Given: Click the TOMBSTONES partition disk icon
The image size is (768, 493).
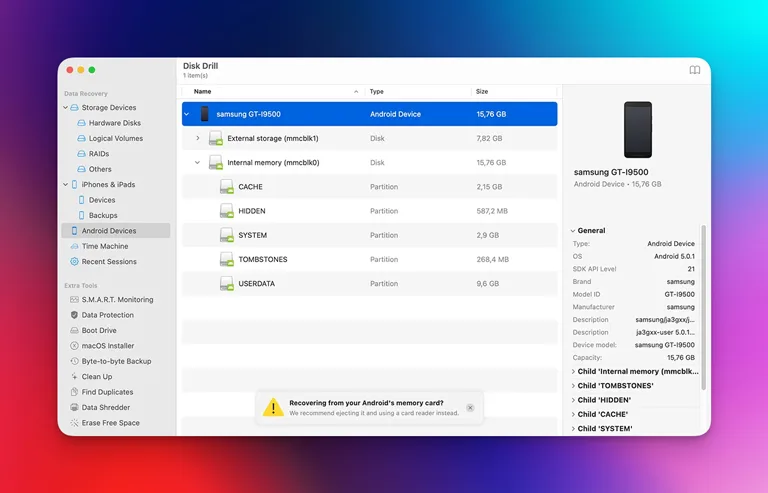Looking at the screenshot, I should 226,259.
